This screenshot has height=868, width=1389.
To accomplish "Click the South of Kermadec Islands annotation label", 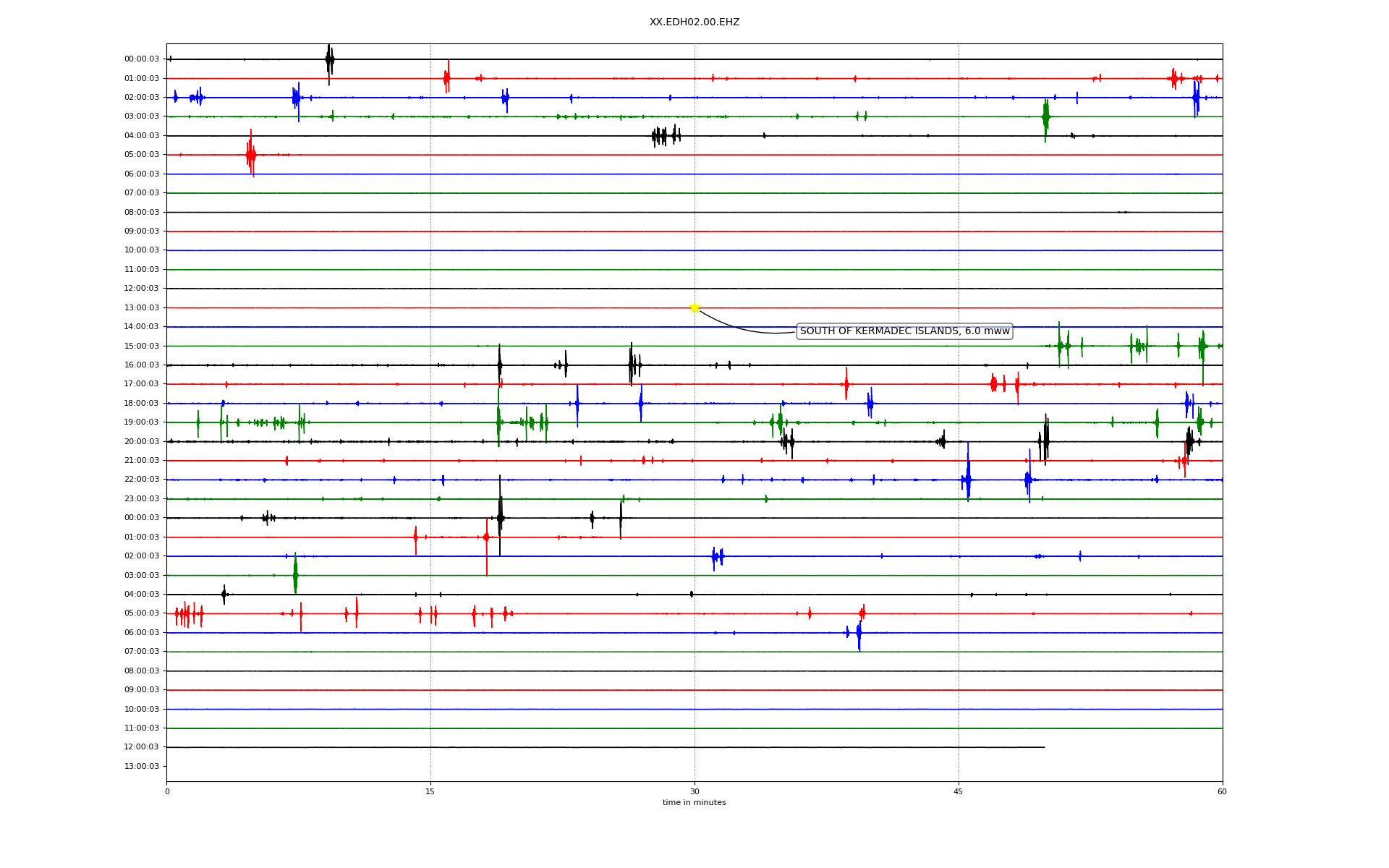I will coord(904,331).
